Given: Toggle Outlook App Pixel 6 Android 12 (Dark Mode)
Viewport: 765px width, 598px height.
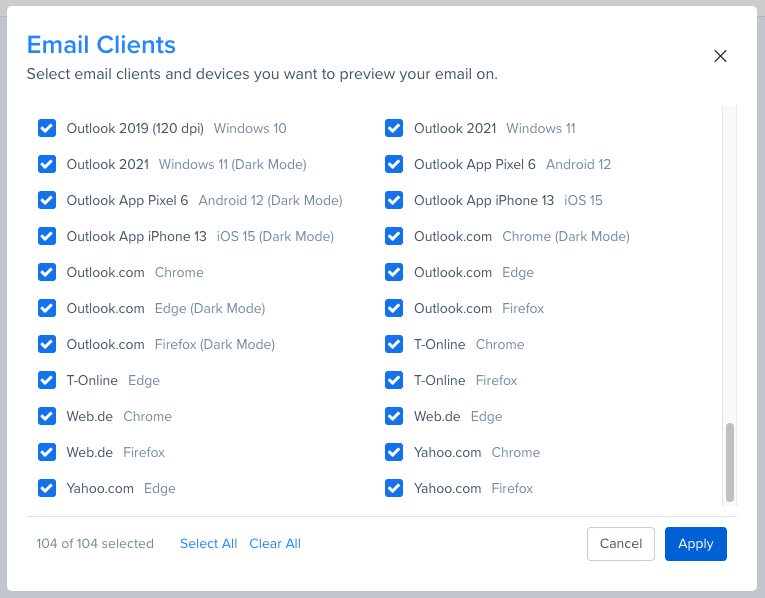Looking at the screenshot, I should point(47,200).
